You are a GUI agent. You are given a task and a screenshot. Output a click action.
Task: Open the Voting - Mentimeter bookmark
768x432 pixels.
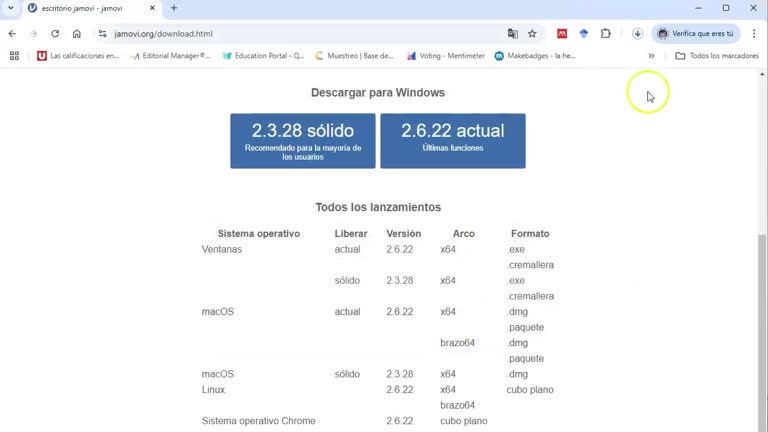pyautogui.click(x=446, y=56)
